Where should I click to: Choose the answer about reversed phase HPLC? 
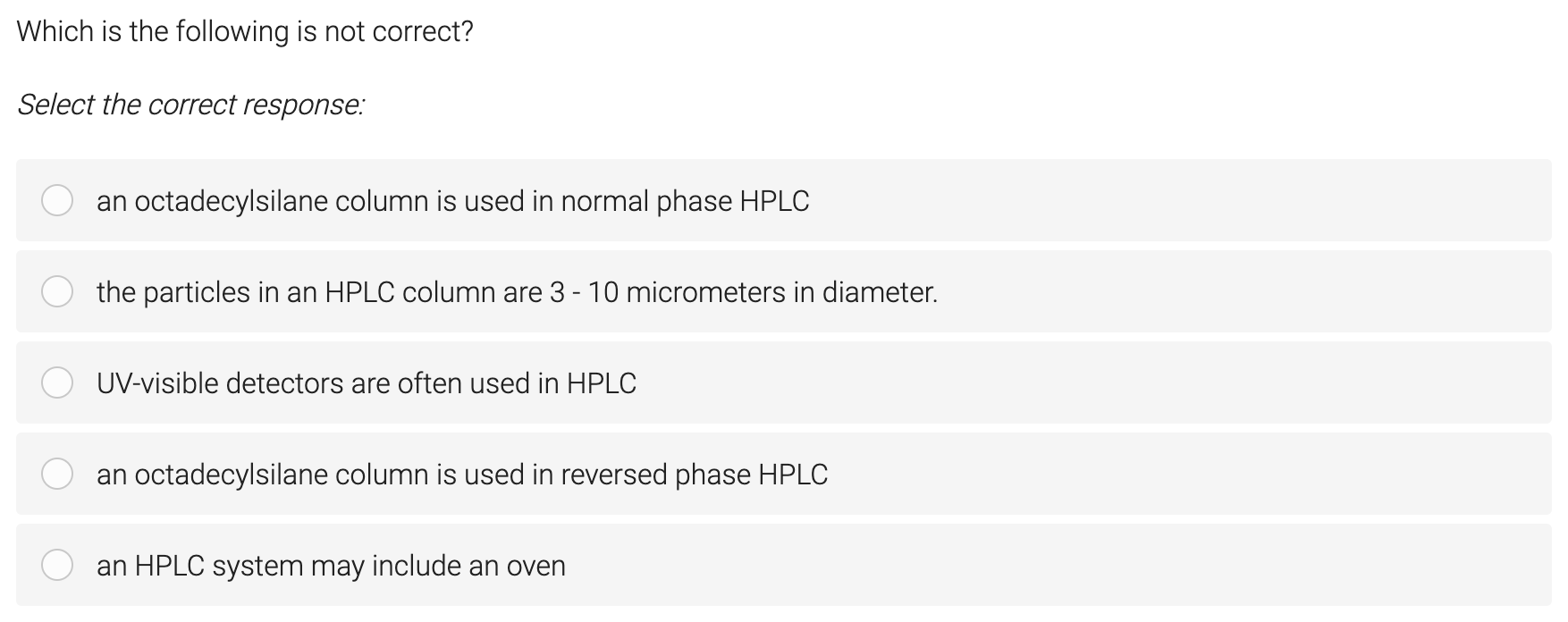pos(460,474)
